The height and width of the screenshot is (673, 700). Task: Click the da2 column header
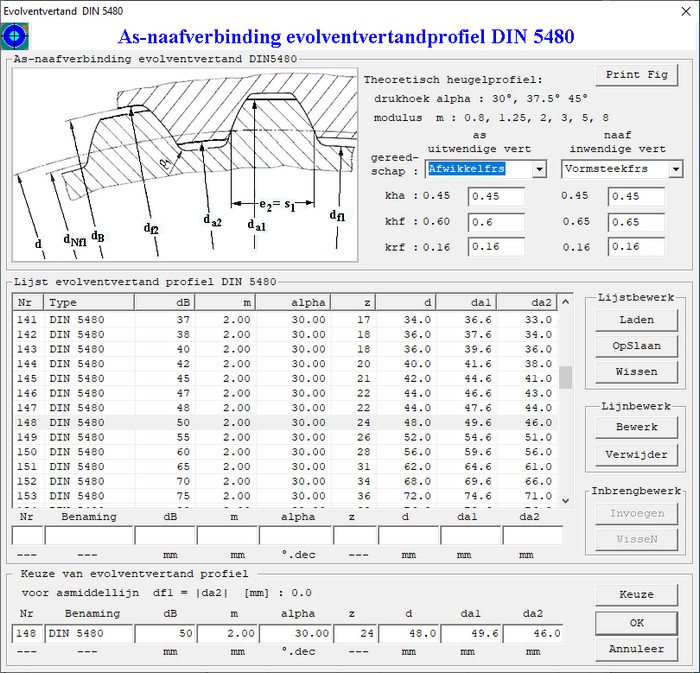pyautogui.click(x=527, y=303)
